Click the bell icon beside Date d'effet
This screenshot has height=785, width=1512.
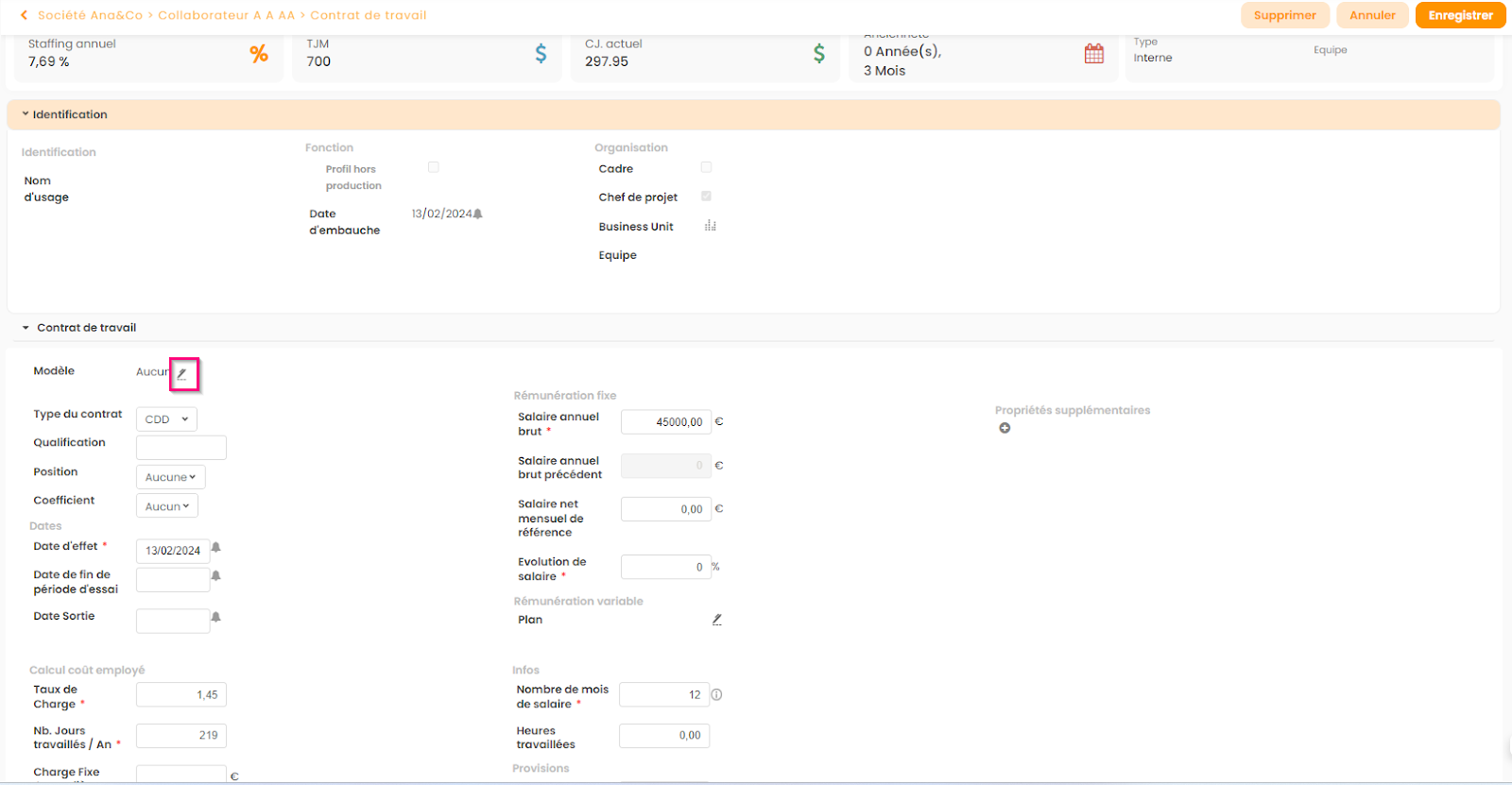click(x=215, y=548)
